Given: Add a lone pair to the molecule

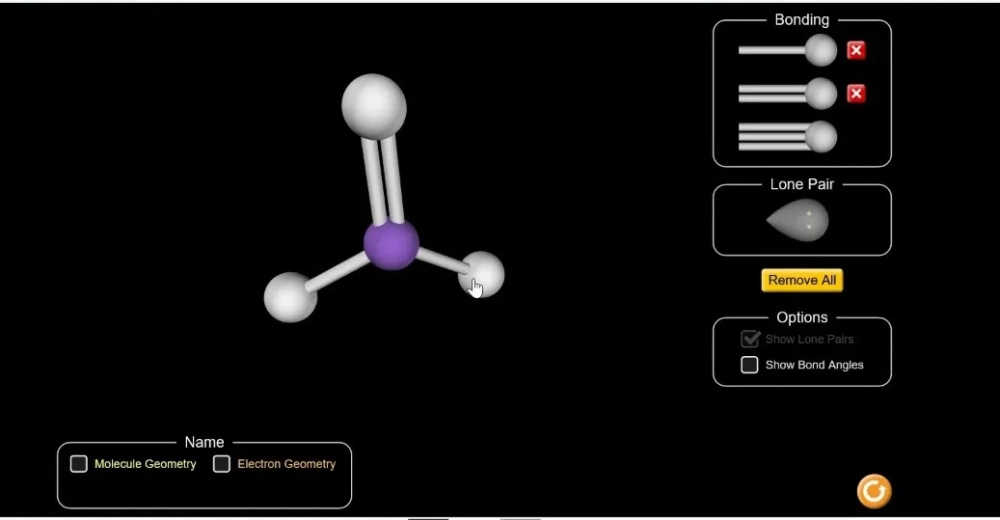Looking at the screenshot, I should point(798,220).
